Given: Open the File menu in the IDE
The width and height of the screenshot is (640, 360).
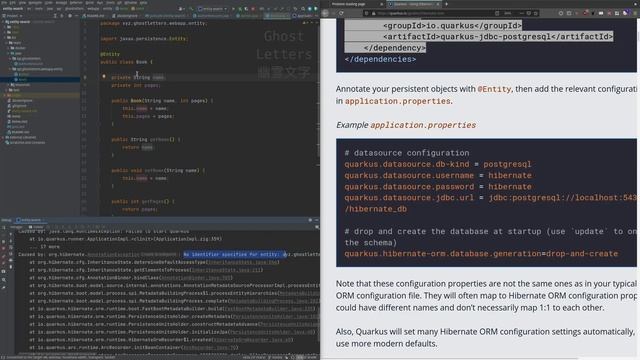Looking at the screenshot, I should click(4, 2).
